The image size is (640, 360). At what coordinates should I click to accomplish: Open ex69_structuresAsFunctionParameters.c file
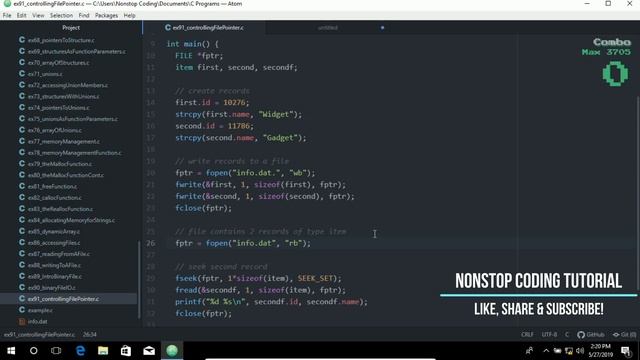click(77, 51)
